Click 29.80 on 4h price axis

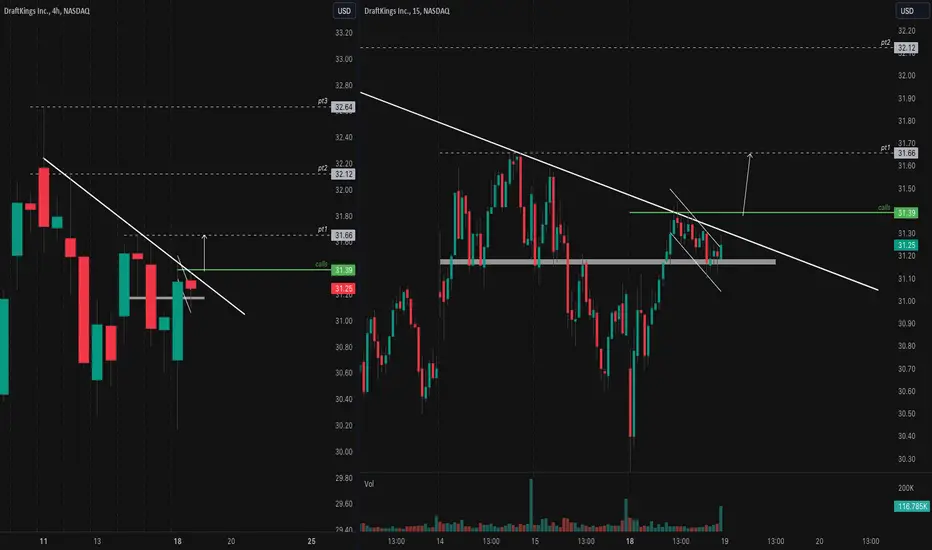[344, 477]
